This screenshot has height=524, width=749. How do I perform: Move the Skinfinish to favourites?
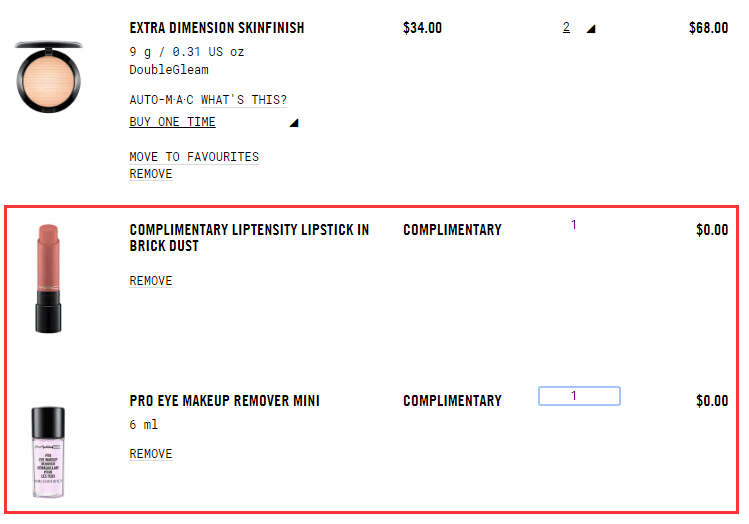194,157
